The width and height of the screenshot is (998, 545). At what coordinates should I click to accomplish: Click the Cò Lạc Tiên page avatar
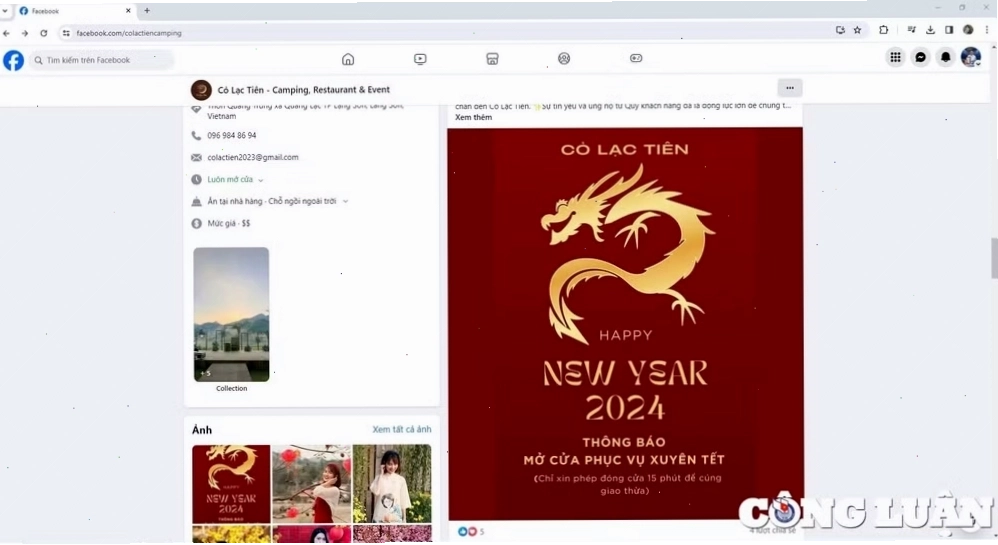click(201, 90)
